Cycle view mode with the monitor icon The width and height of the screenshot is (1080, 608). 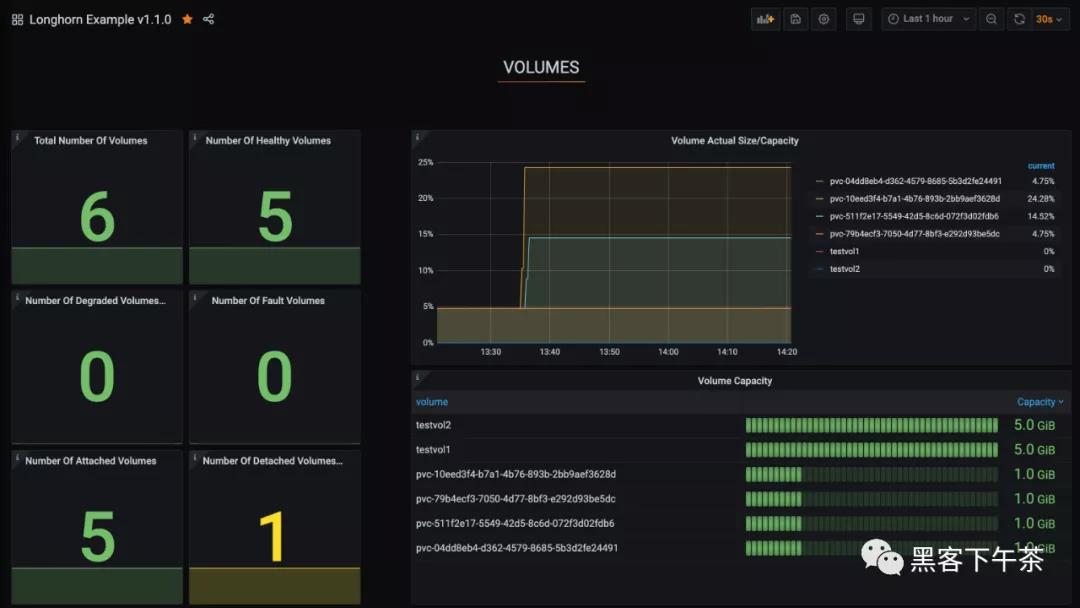(x=858, y=19)
